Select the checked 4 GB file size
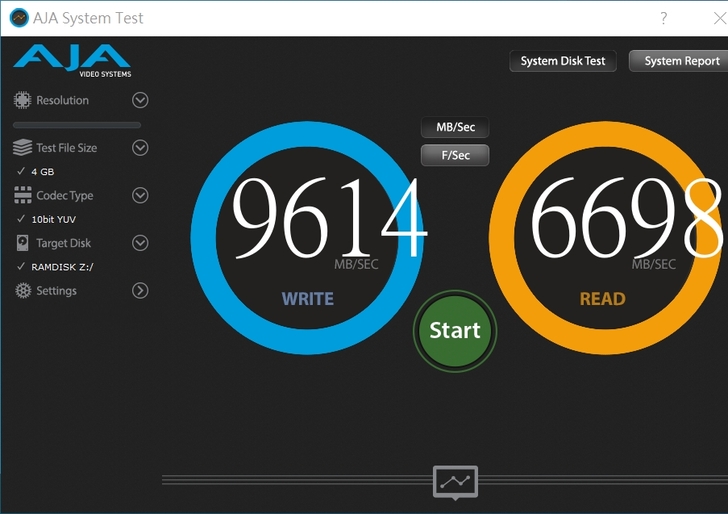Viewport: 728px width, 514px height. [36, 172]
